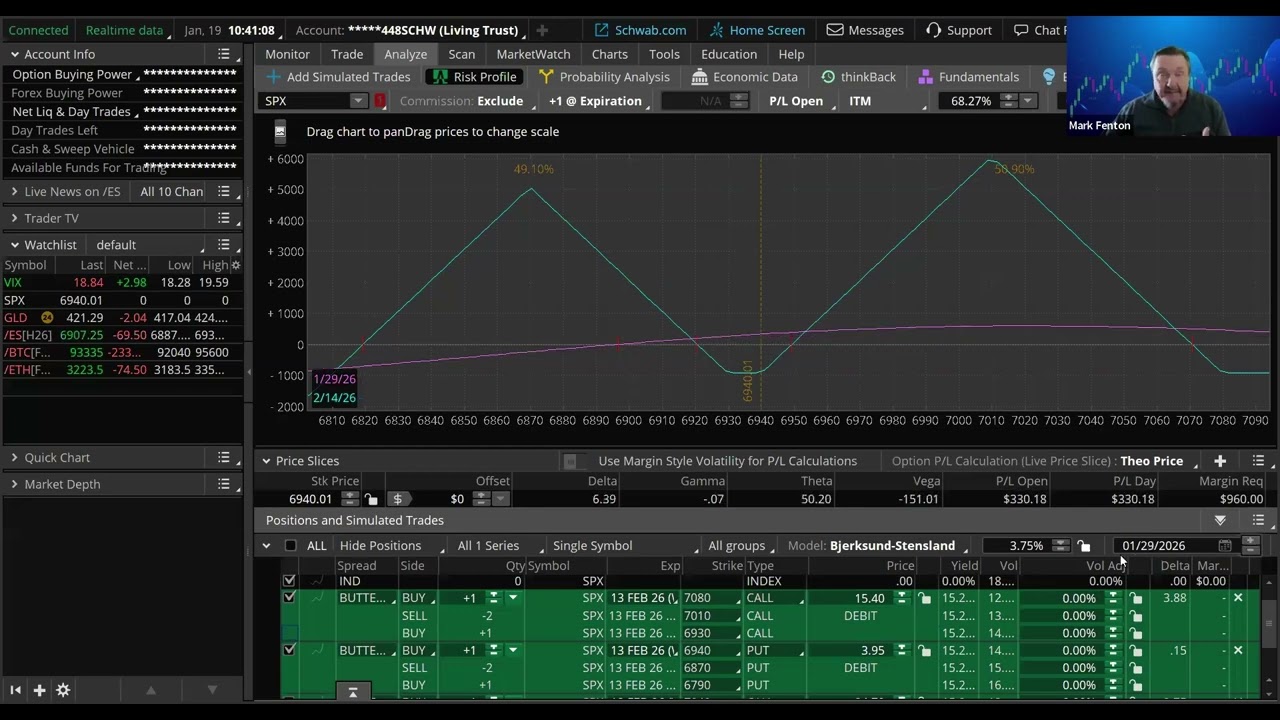This screenshot has height=720, width=1280.
Task: Click the add account tab plus icon
Action: (x=541, y=30)
